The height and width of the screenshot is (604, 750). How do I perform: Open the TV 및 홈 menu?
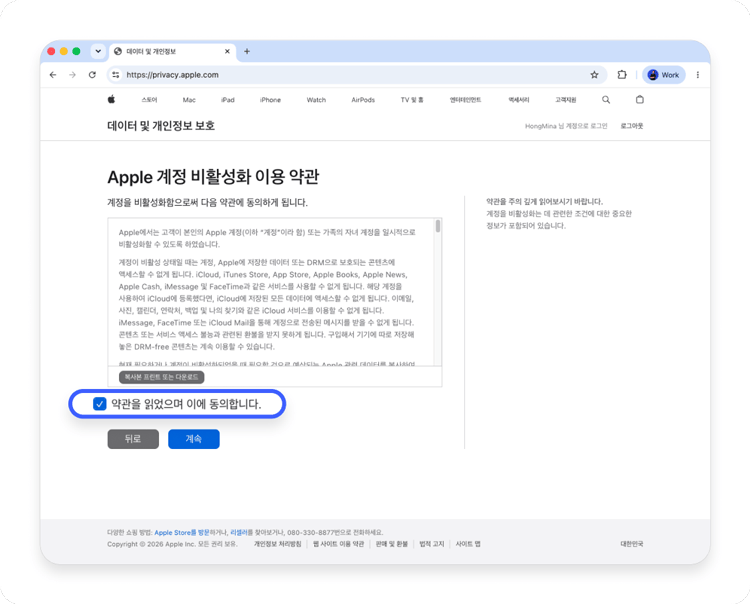tap(412, 100)
